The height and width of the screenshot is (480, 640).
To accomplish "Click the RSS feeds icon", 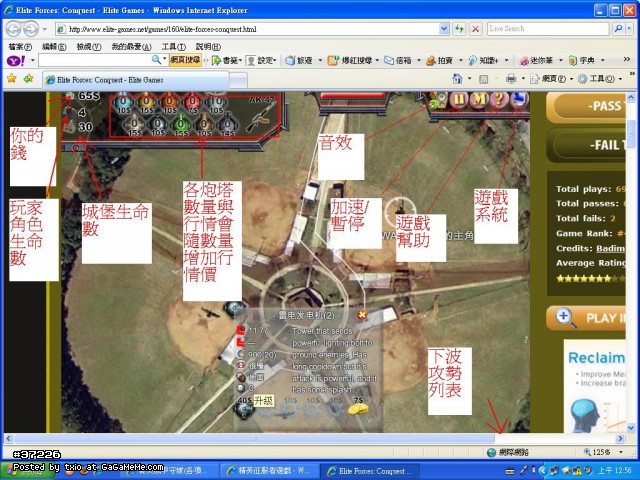I will (483, 79).
